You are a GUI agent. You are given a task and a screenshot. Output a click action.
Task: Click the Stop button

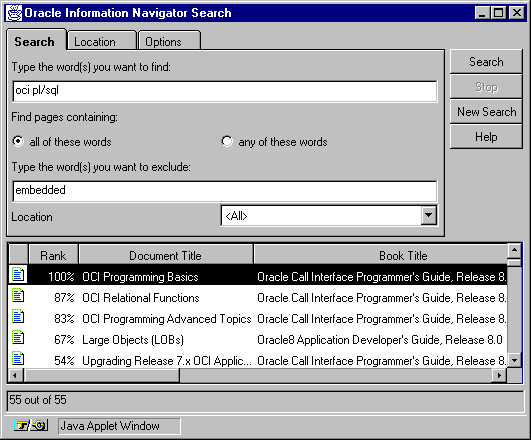click(x=486, y=87)
